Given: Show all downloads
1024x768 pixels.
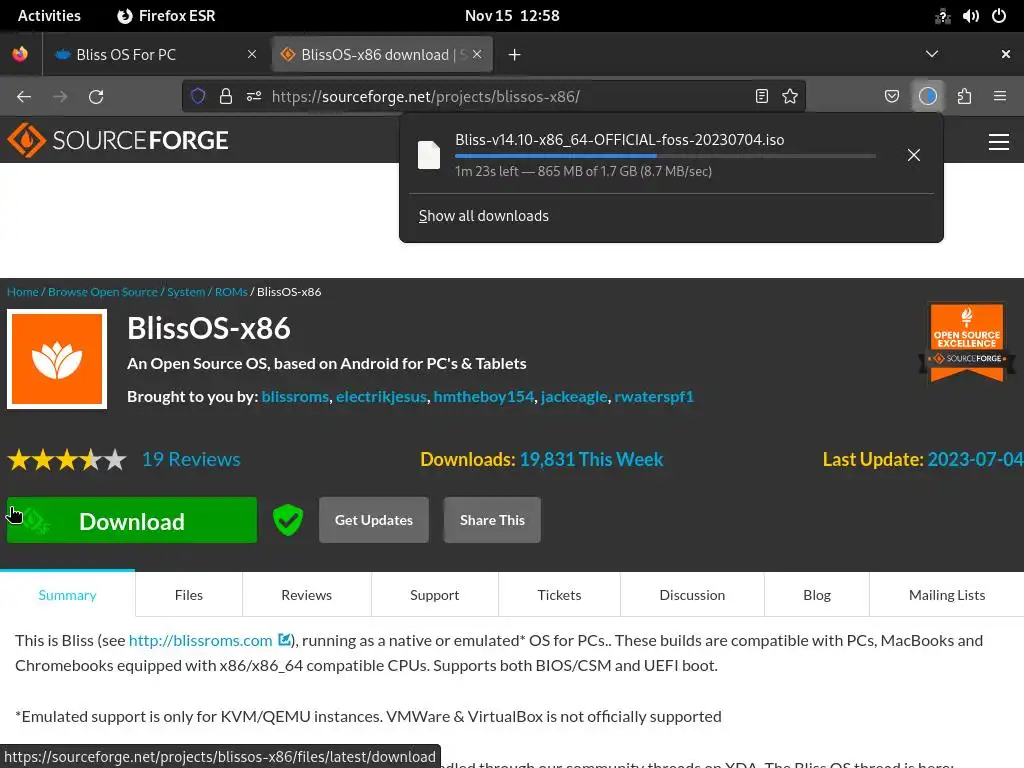Looking at the screenshot, I should (x=483, y=216).
